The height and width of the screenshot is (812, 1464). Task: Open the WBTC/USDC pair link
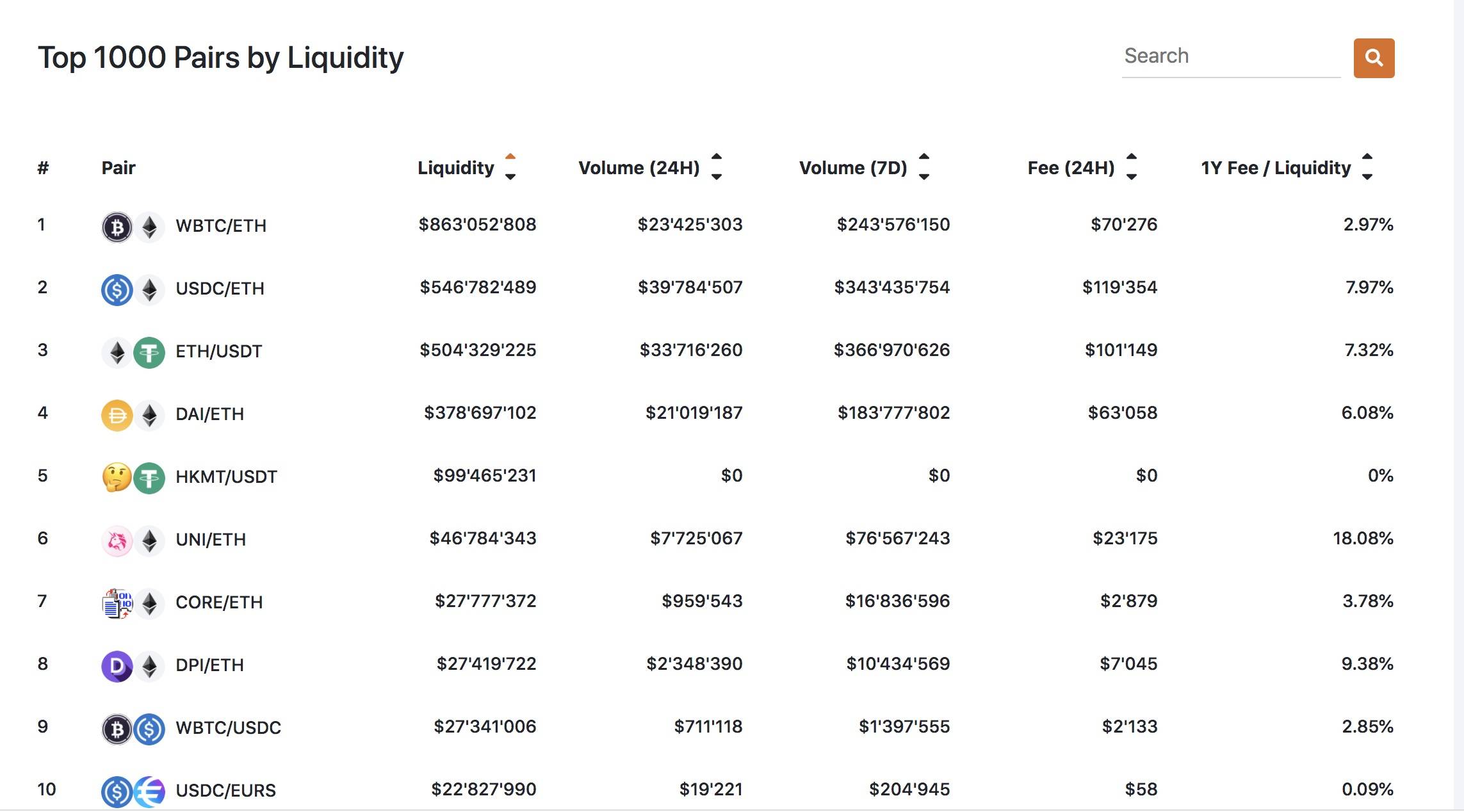pos(228,727)
